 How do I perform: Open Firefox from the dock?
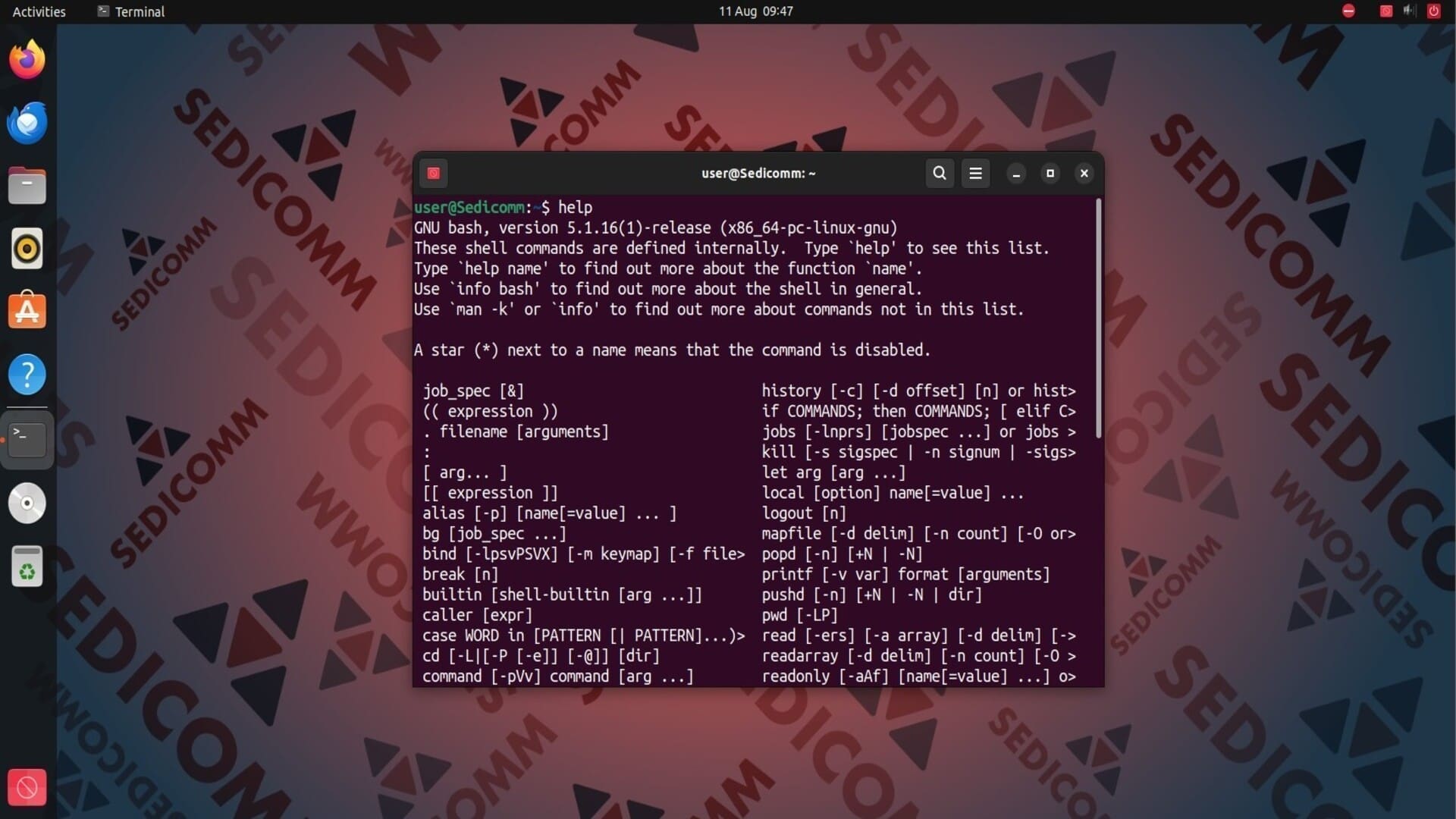click(27, 60)
